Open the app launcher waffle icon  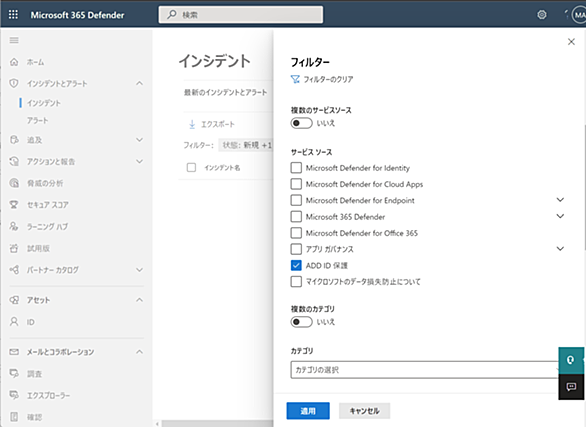click(13, 15)
